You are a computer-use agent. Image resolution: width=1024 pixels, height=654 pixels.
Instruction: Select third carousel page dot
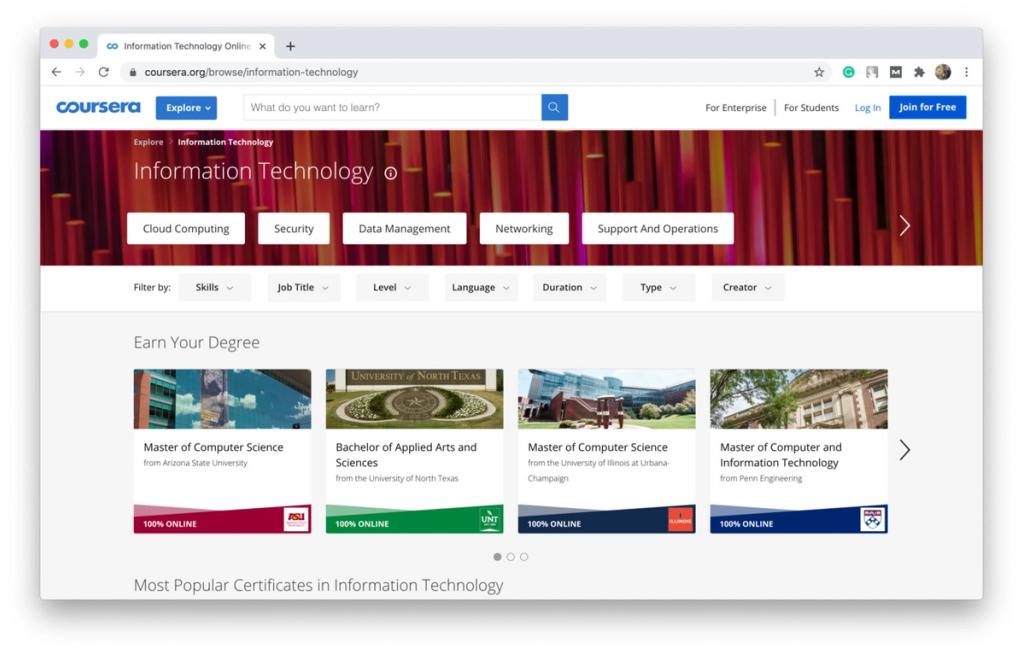524,557
